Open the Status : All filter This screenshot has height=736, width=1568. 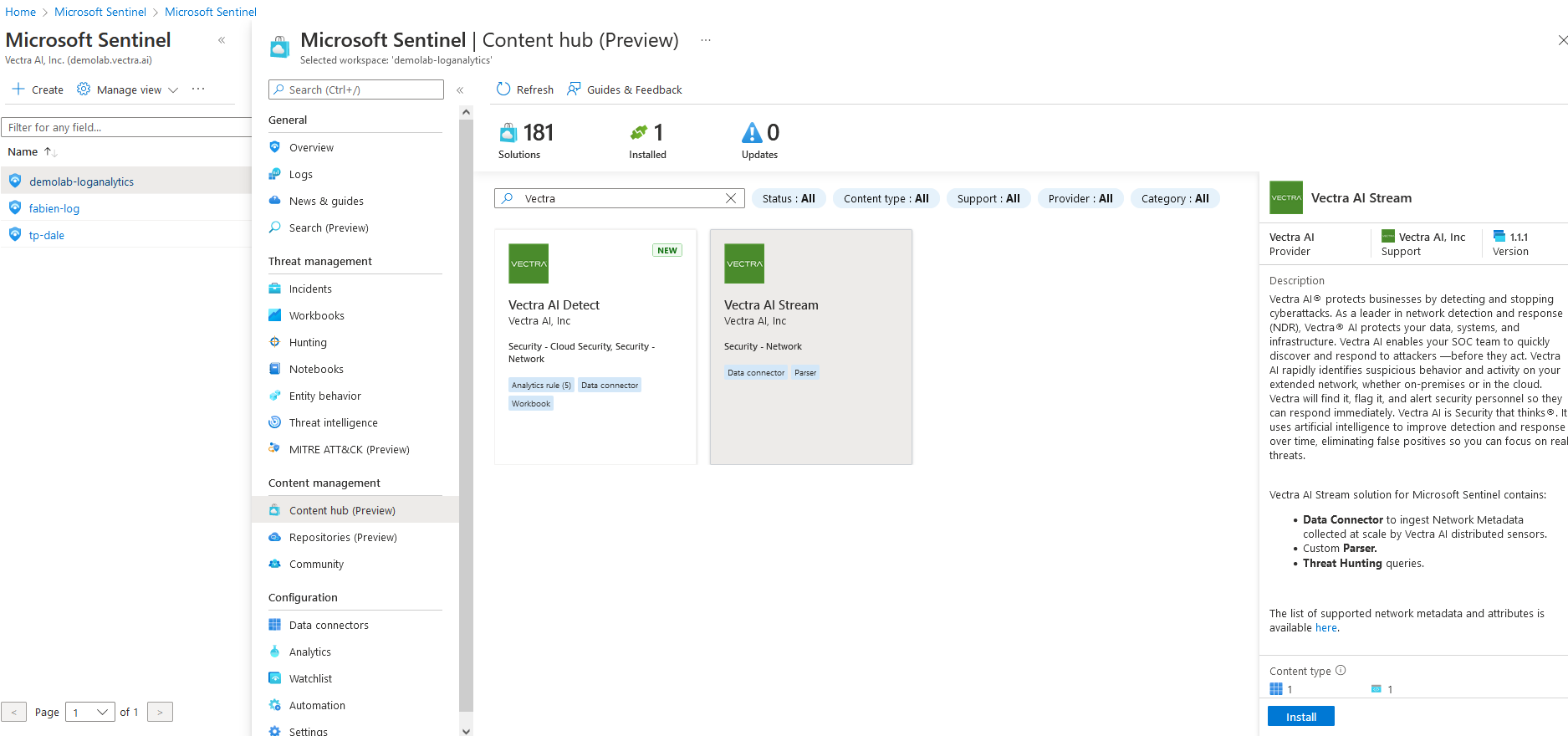point(789,198)
